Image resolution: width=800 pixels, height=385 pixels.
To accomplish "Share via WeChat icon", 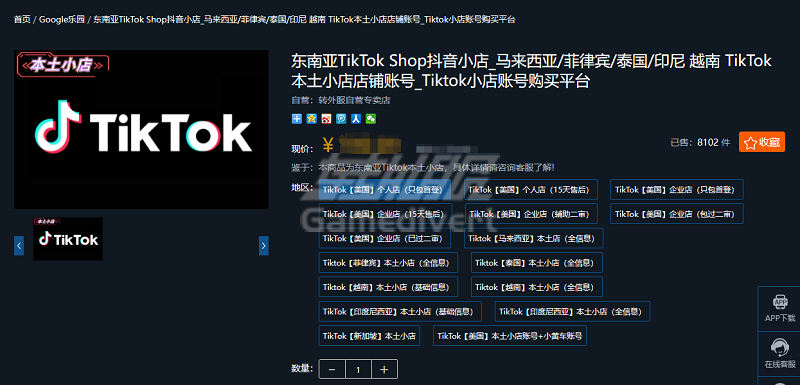I will 371,119.
